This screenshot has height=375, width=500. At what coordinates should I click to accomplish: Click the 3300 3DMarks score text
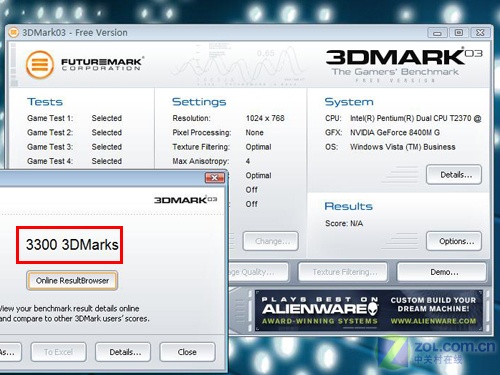pyautogui.click(x=72, y=245)
